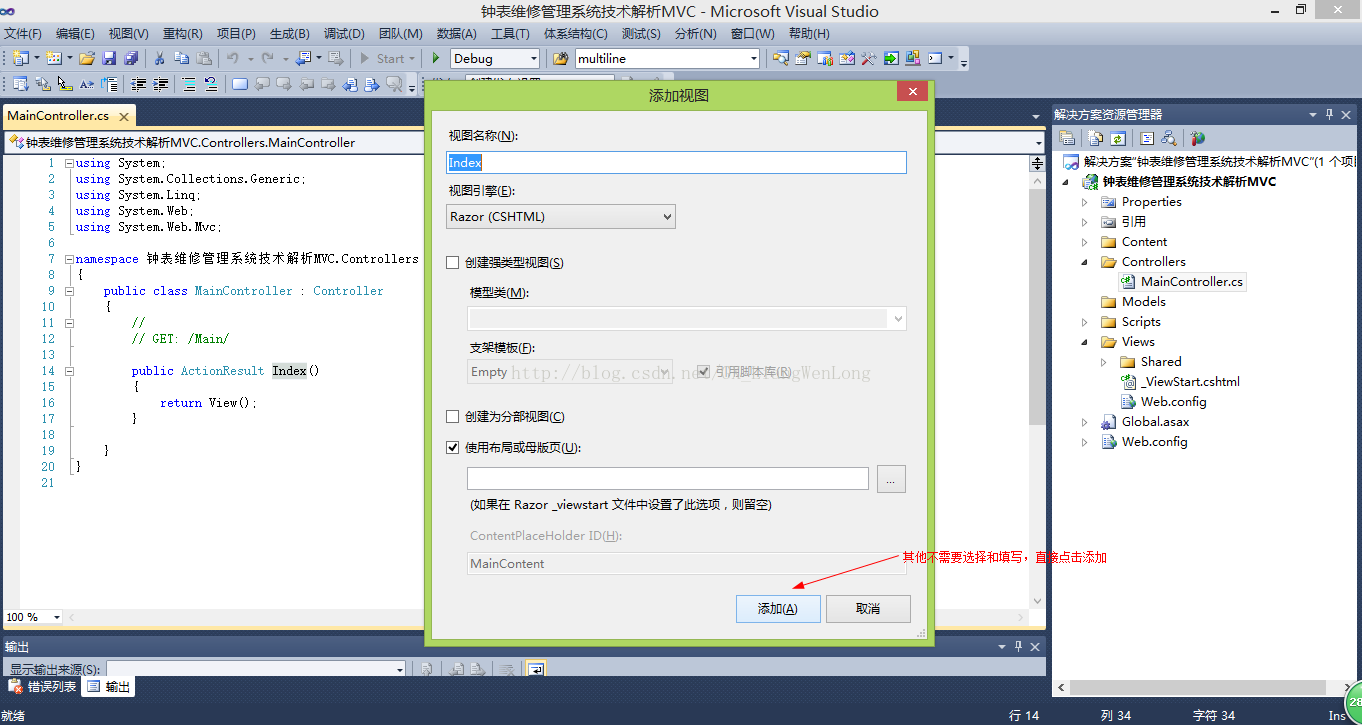1362x725 pixels.
Task: Open the multiline find combo box
Action: point(667,58)
